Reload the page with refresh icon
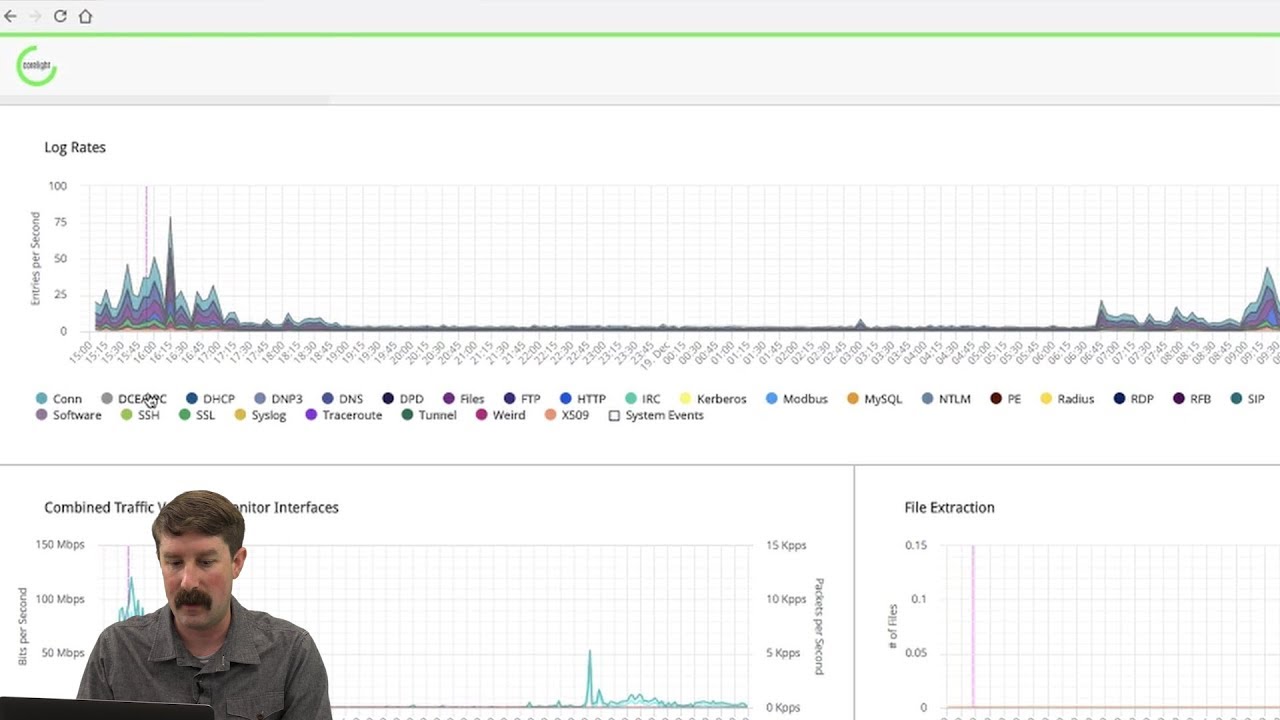 (60, 16)
